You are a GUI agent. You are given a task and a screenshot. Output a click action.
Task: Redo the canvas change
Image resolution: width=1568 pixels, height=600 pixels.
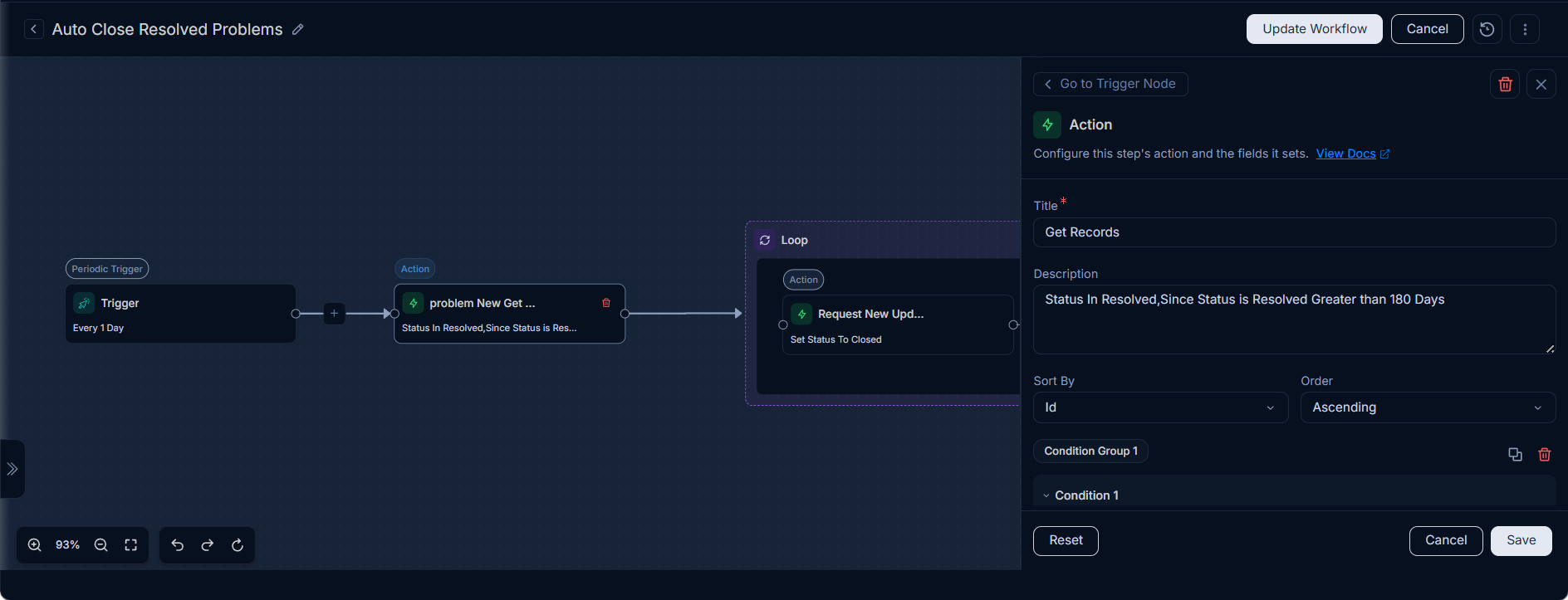[208, 545]
